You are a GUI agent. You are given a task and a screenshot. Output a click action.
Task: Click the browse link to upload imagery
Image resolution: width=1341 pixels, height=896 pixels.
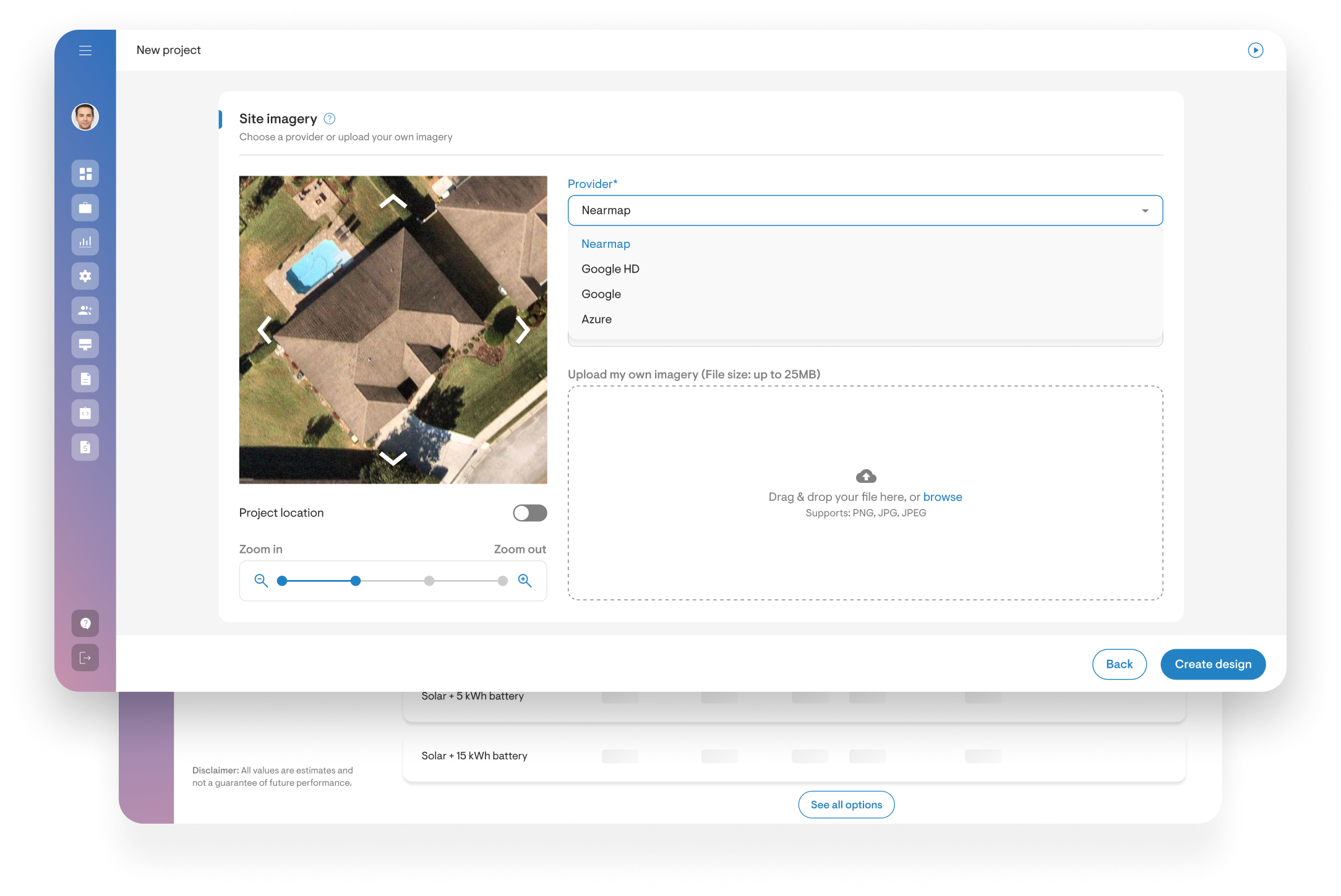coord(942,497)
